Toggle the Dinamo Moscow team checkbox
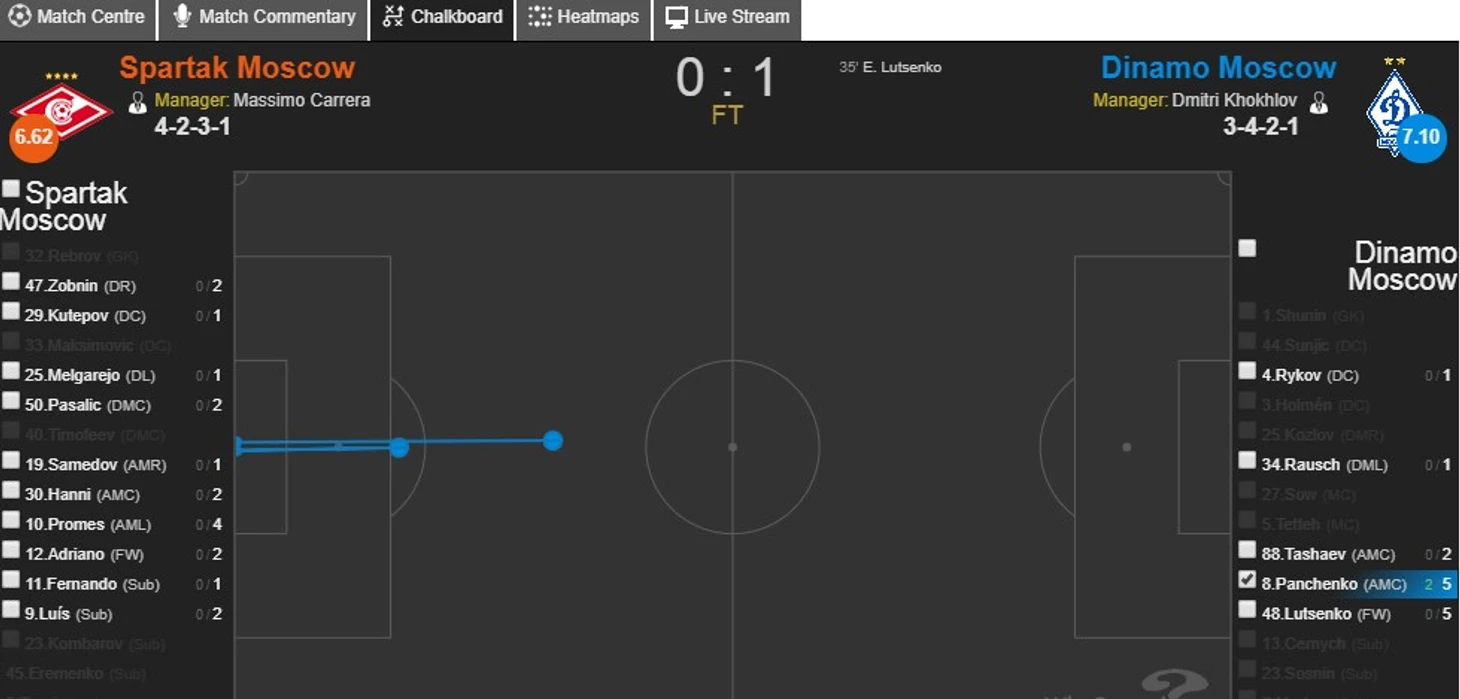 coord(1247,248)
